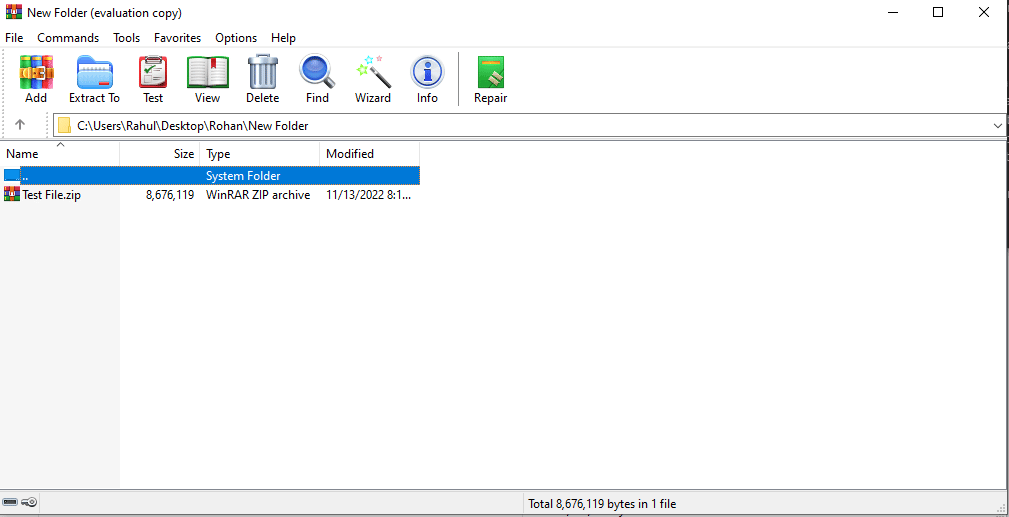Select the parent '..' folder row
The image size is (1009, 517).
212,175
